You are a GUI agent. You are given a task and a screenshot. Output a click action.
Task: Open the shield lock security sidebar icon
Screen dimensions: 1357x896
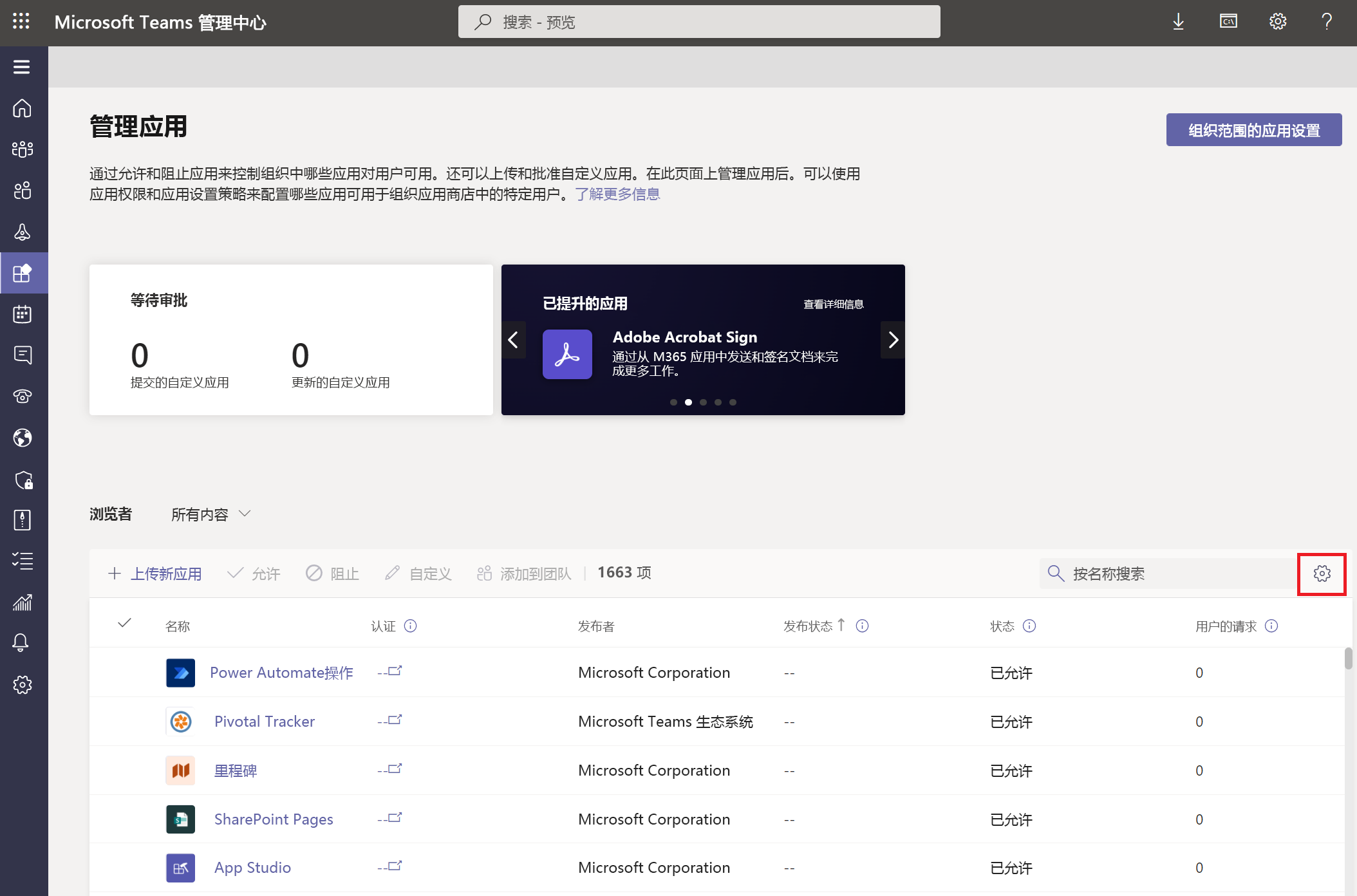(x=23, y=480)
